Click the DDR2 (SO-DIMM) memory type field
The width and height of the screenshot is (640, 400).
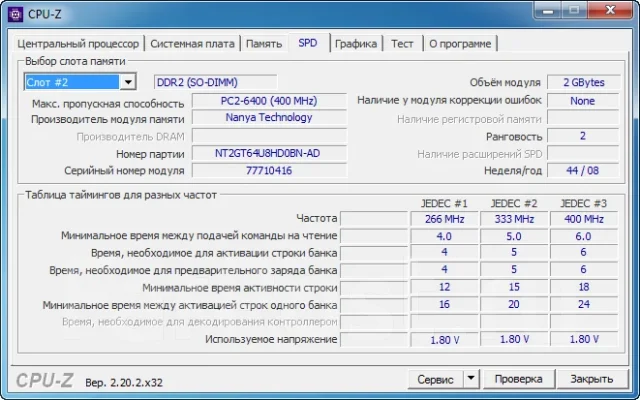pyautogui.click(x=216, y=82)
